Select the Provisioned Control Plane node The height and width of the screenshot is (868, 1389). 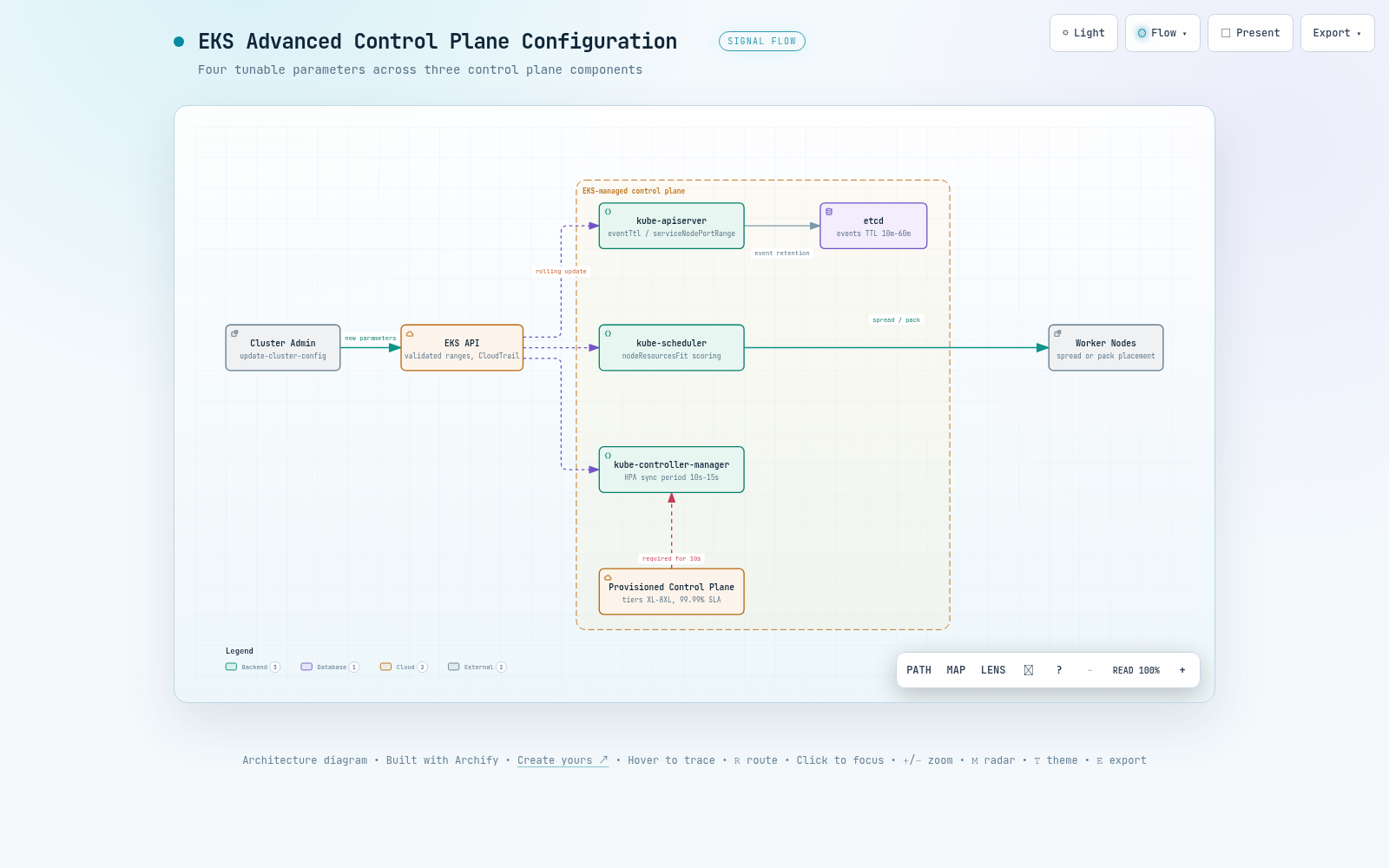pyautogui.click(x=671, y=592)
